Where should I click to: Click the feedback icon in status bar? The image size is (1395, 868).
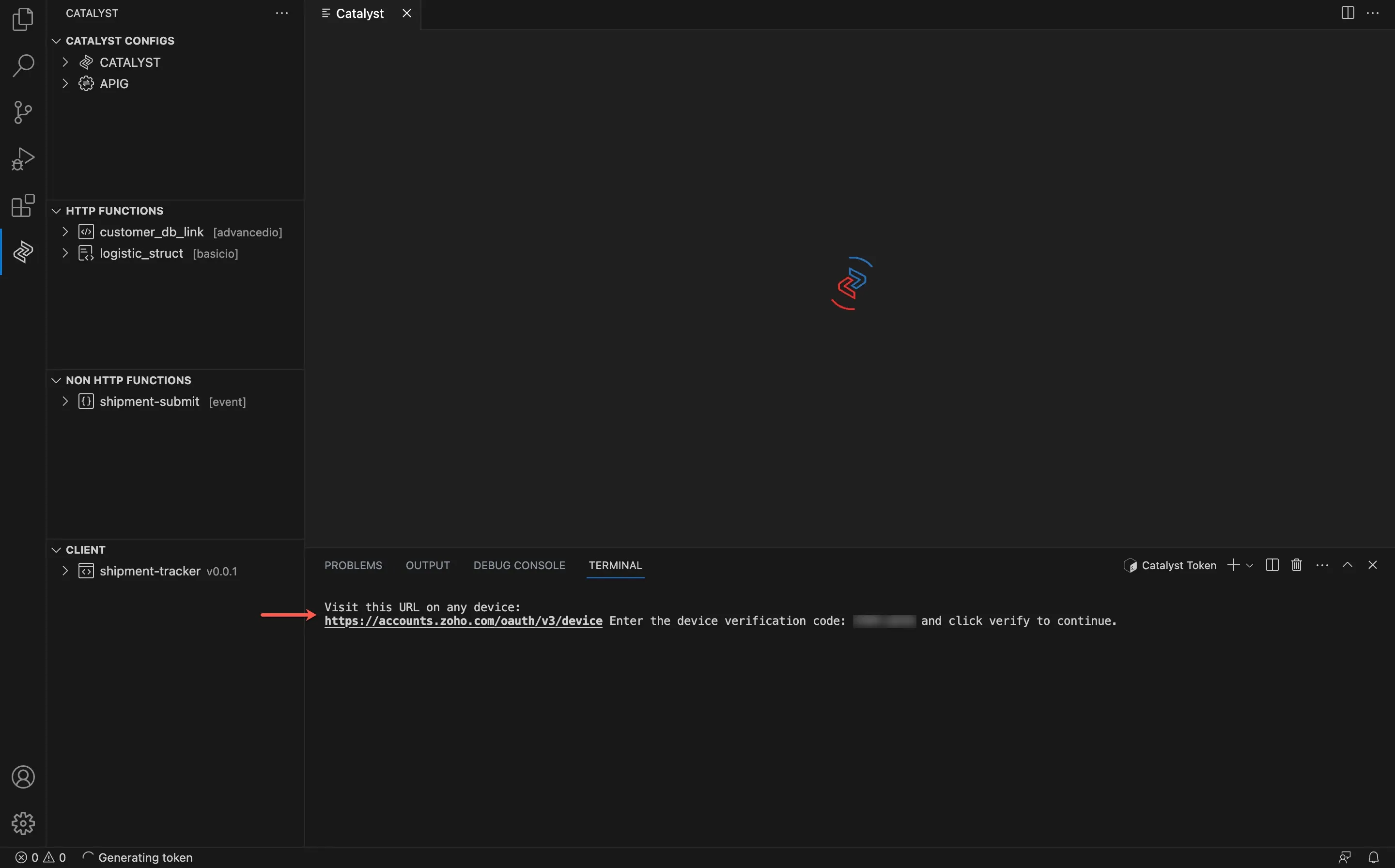[x=1345, y=858]
